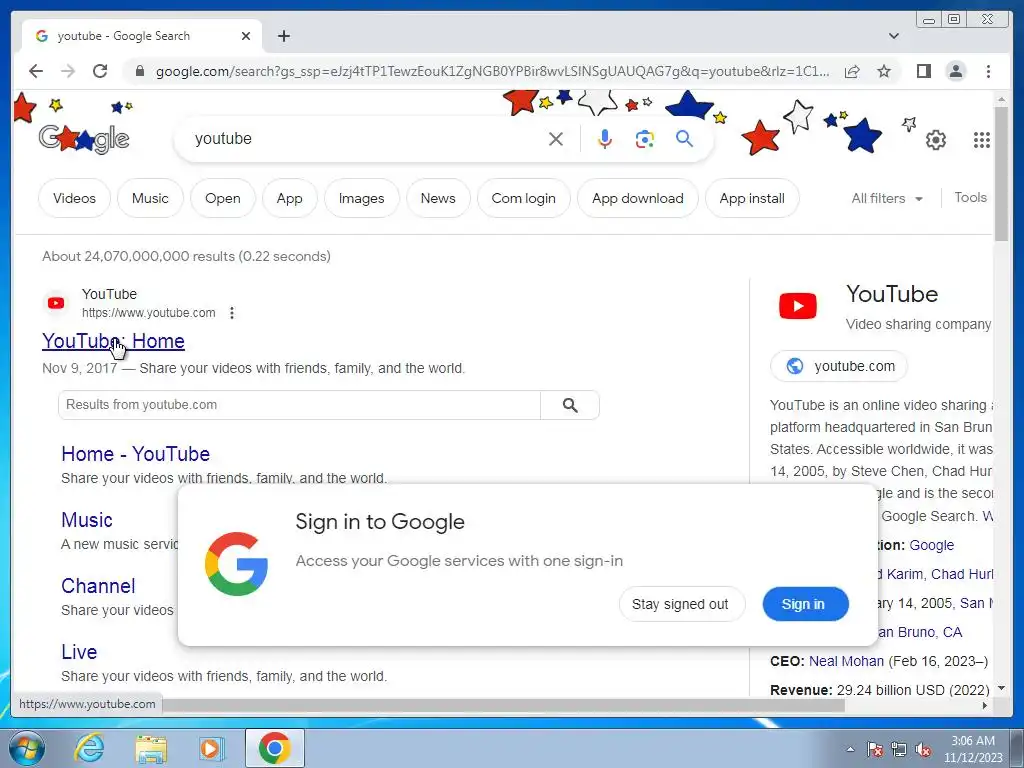Choose Stay signed out
1024x768 pixels.
[681, 604]
